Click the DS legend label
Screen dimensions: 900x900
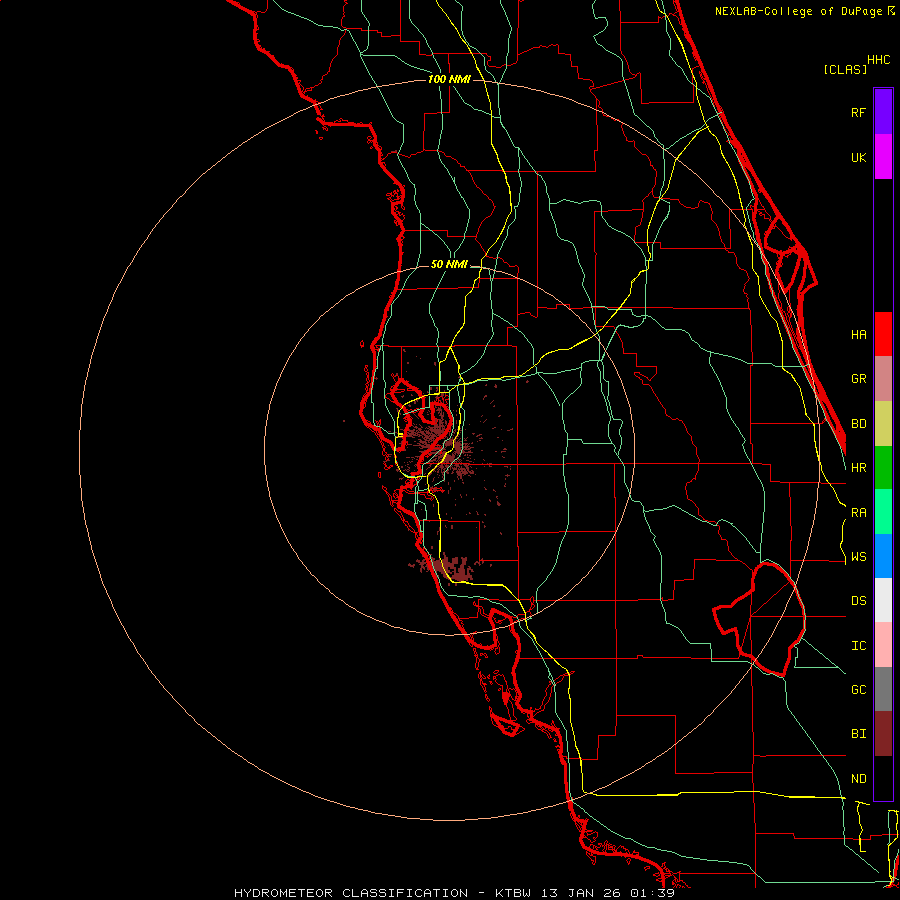click(x=858, y=600)
